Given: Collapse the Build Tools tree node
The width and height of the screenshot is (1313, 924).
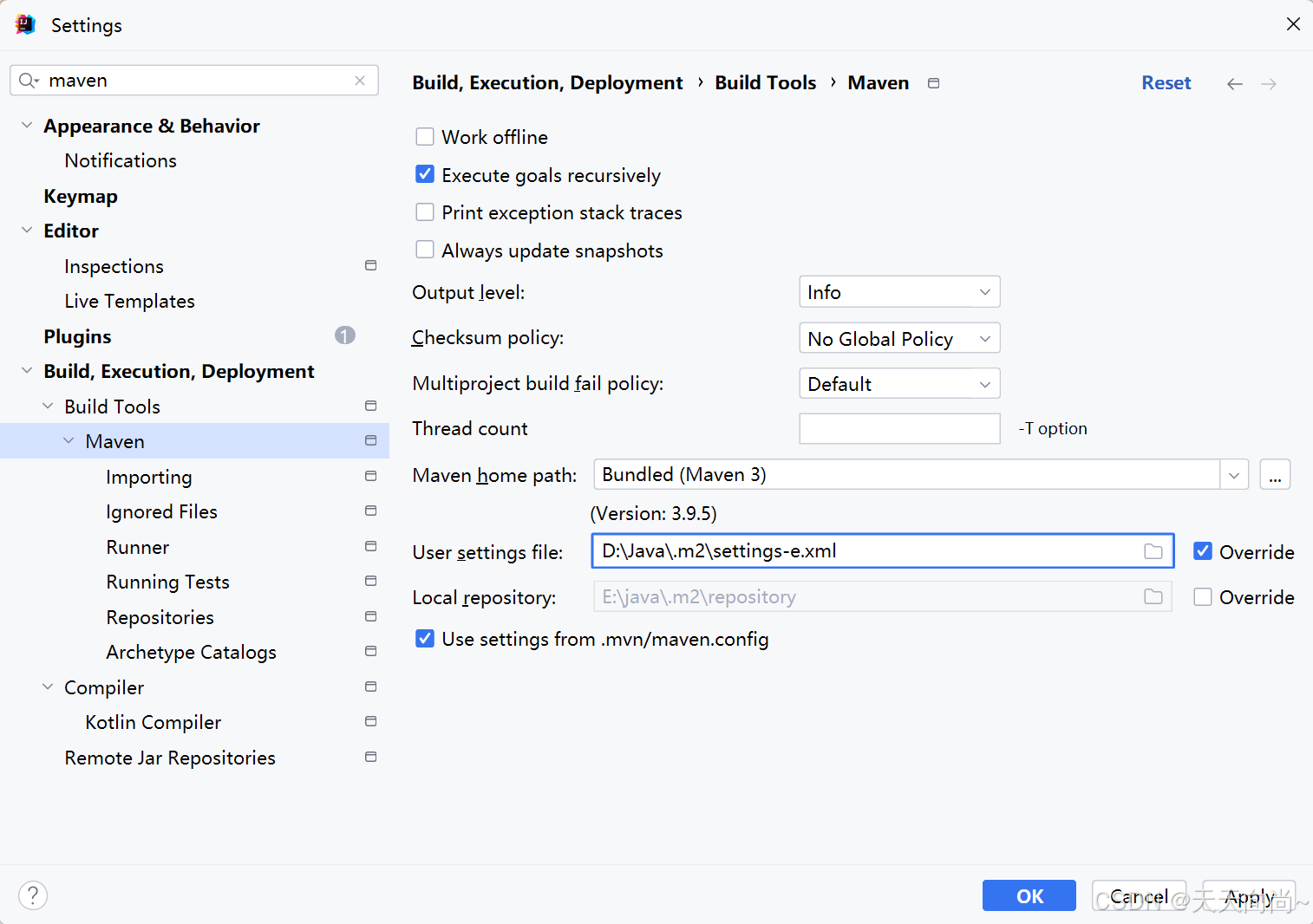Looking at the screenshot, I should click(48, 407).
